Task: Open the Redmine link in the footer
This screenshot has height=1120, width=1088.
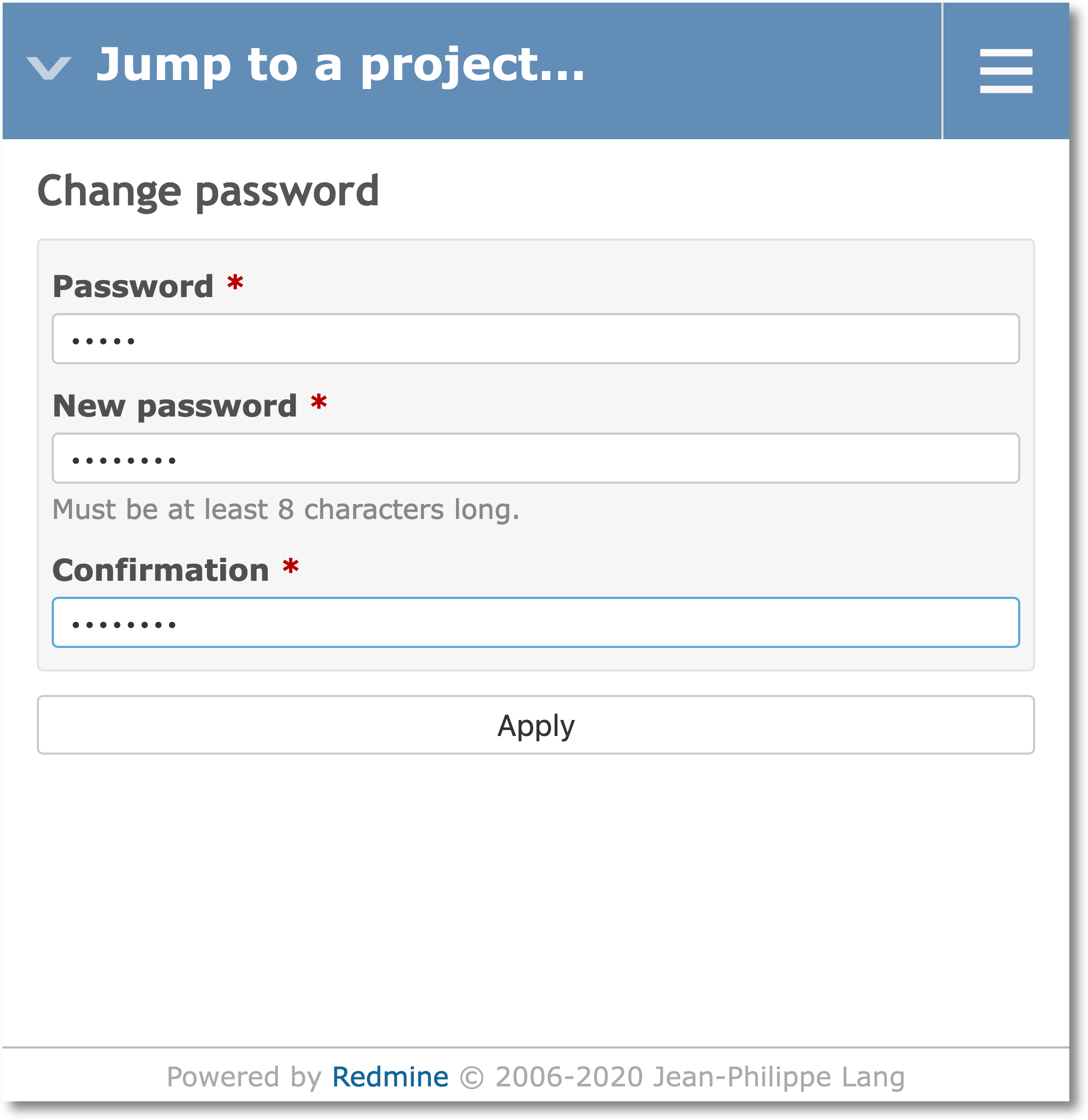Action: click(390, 1077)
